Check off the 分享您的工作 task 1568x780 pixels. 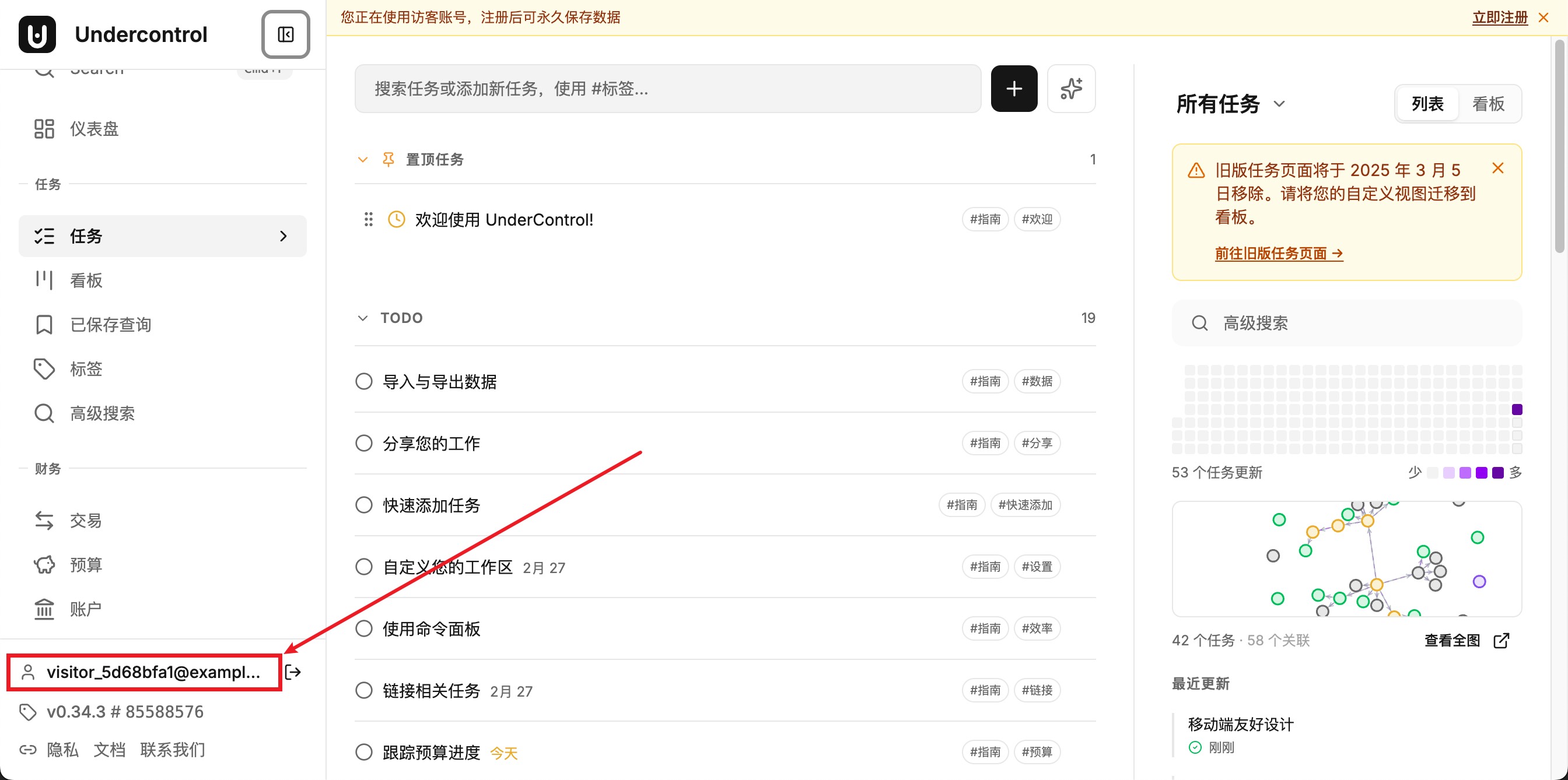(364, 443)
